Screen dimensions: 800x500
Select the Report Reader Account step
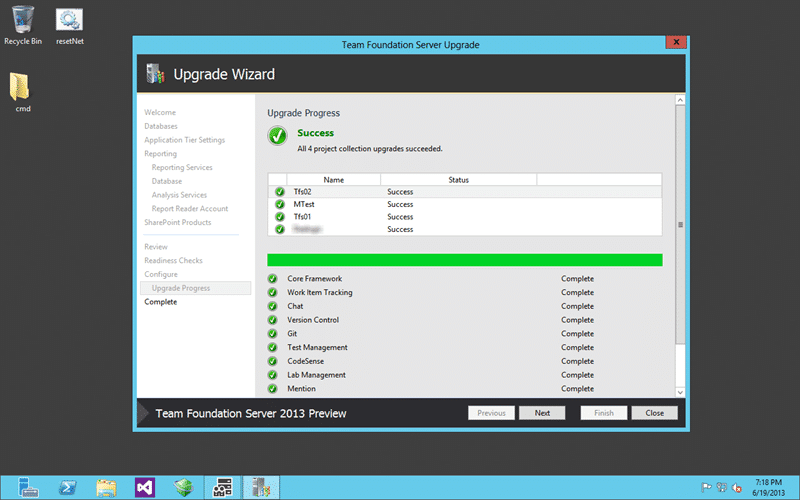point(190,209)
